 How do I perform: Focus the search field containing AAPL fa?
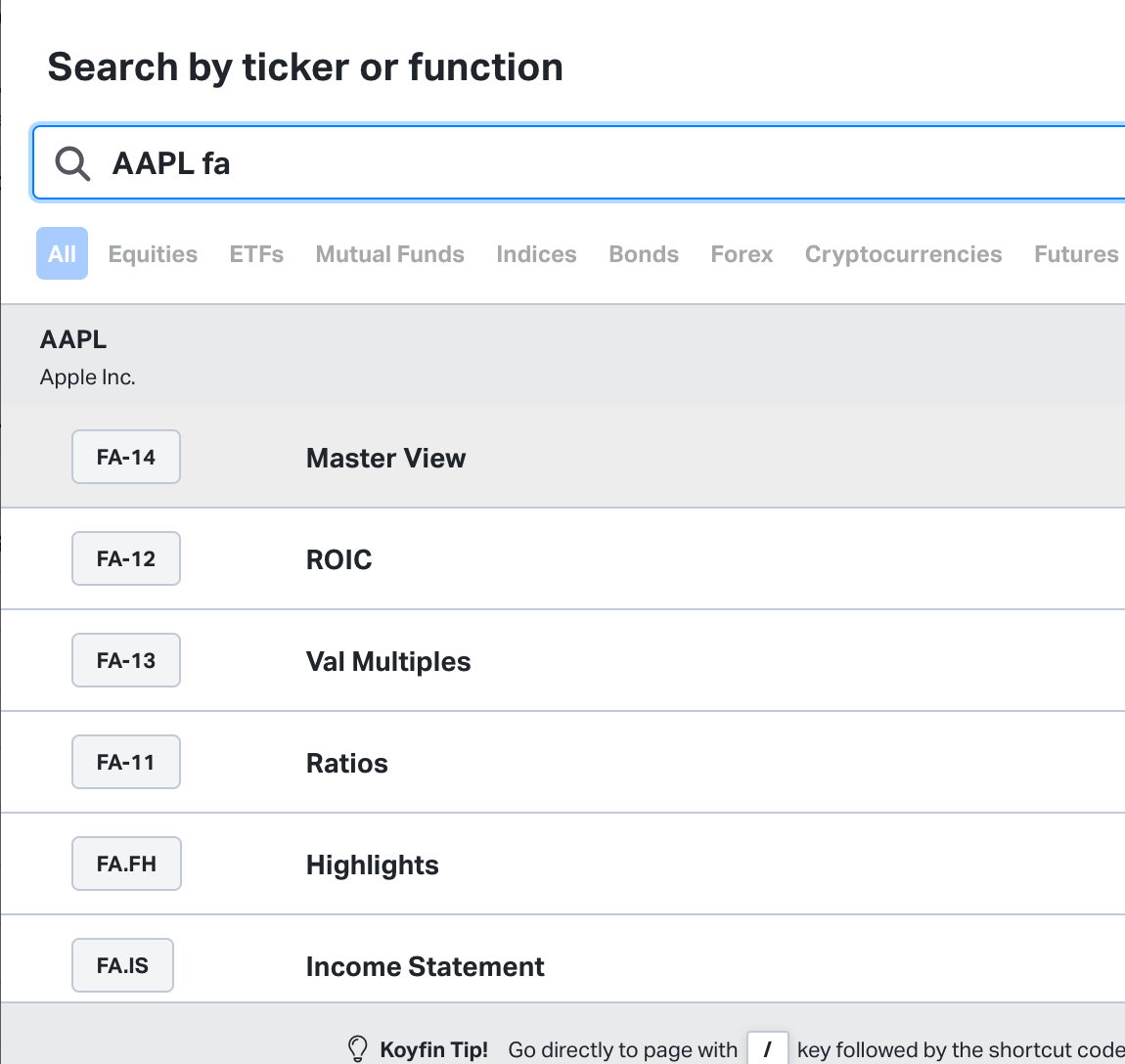point(578,163)
